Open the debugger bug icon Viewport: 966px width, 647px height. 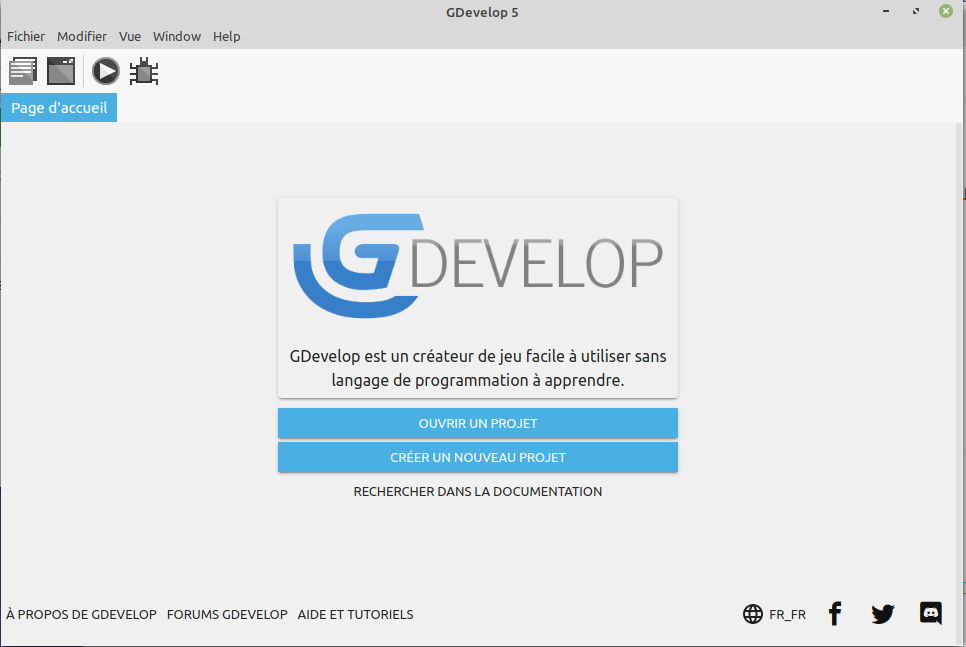click(x=145, y=71)
